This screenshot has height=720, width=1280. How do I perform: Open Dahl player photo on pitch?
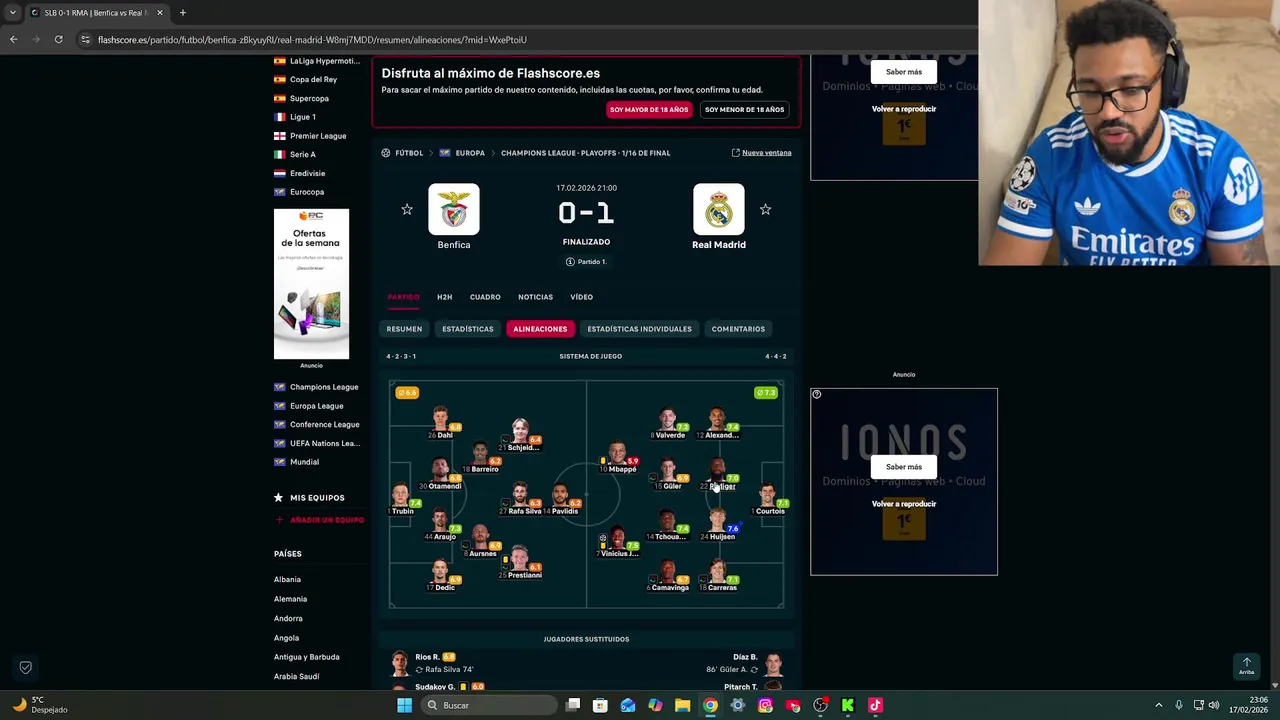click(x=440, y=420)
